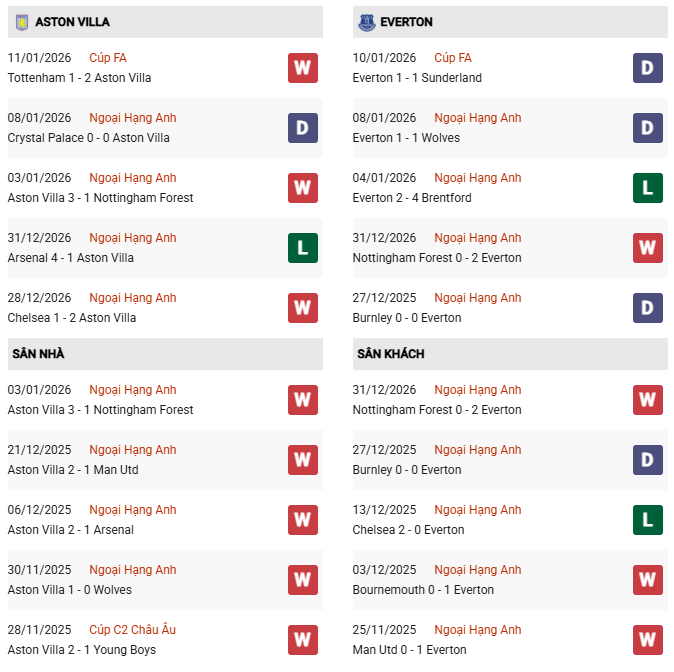The image size is (674, 672).
Task: Click the W badge for Man Utd 0-1 Everton
Action: 648,640
